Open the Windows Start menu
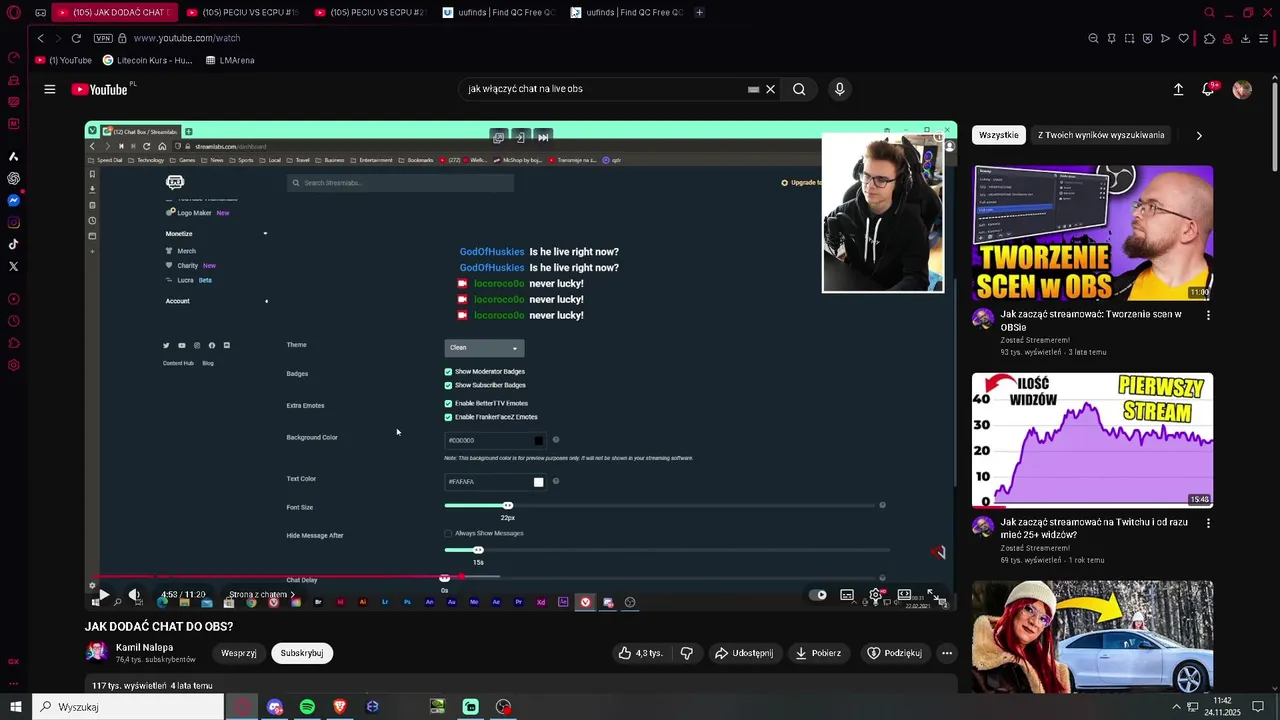 point(16,707)
